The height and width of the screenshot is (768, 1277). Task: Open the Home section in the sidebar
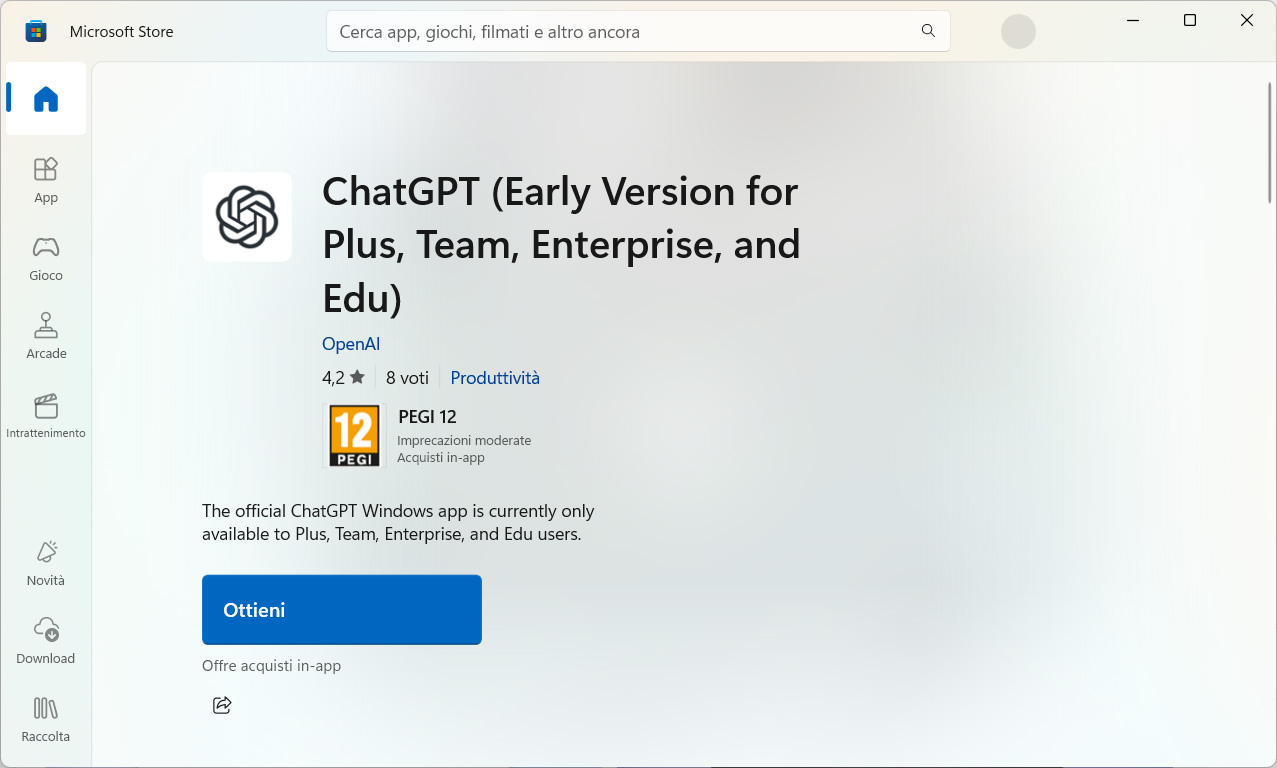46,99
